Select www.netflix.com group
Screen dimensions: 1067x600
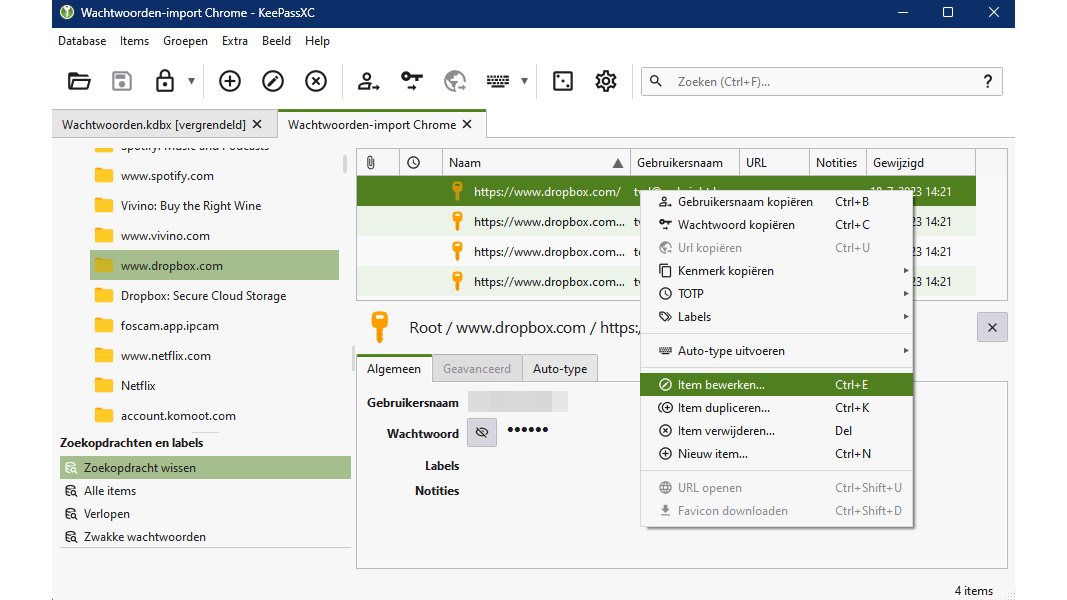tap(165, 355)
